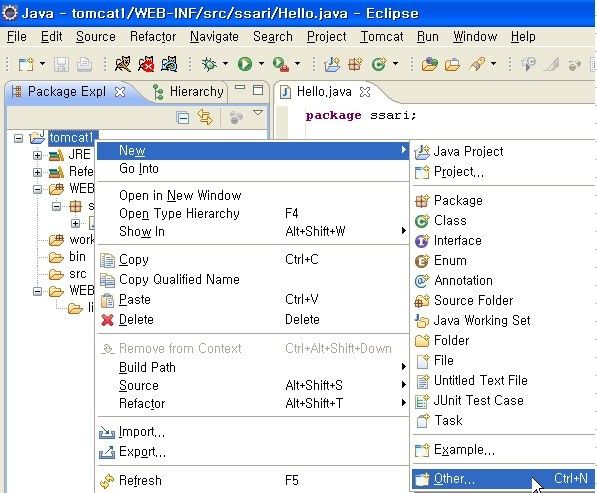Maximize the Package Explorer panel
597x493 pixels.
point(258,90)
